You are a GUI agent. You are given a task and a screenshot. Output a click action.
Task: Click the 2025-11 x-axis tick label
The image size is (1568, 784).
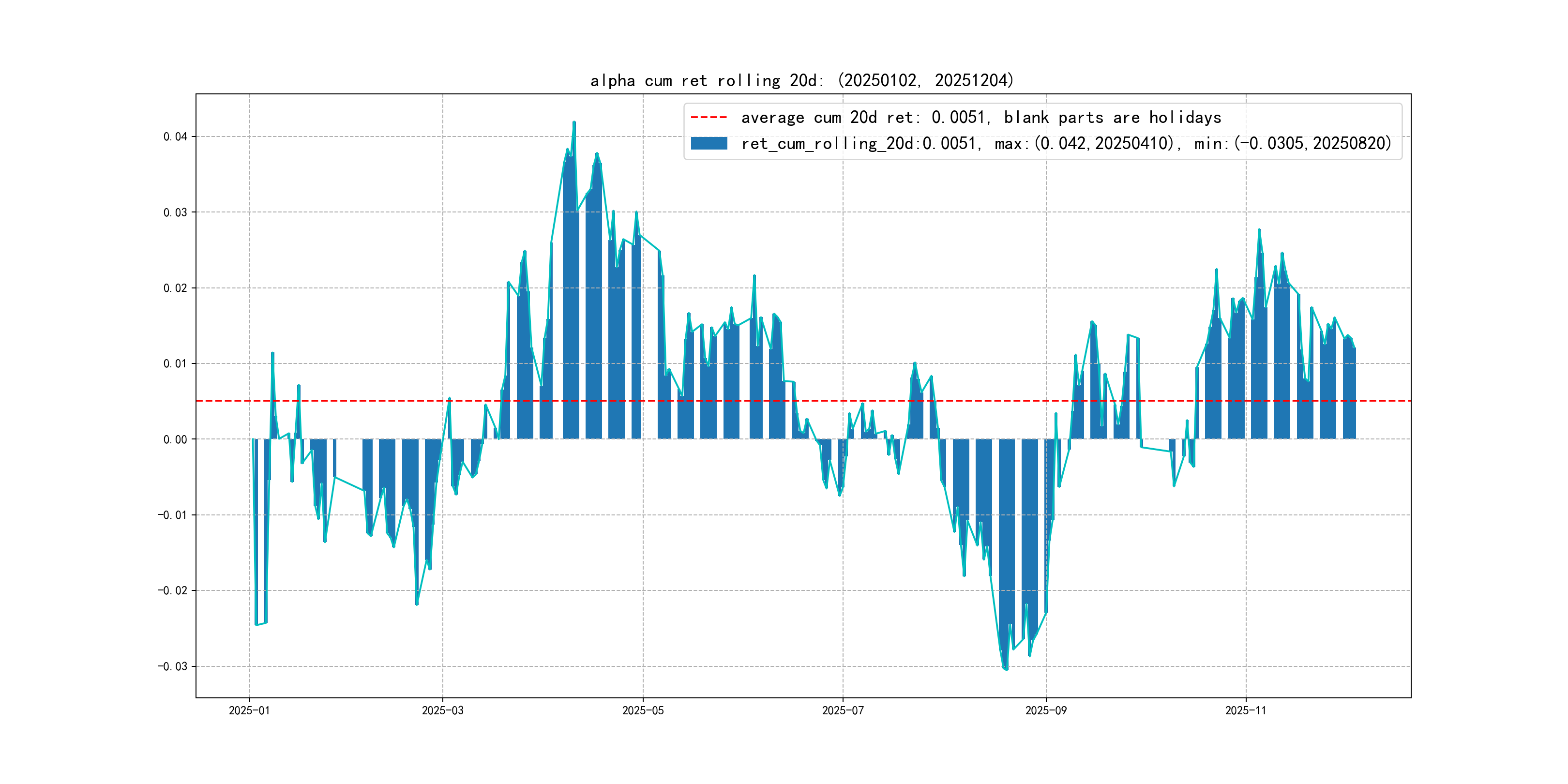click(1245, 710)
